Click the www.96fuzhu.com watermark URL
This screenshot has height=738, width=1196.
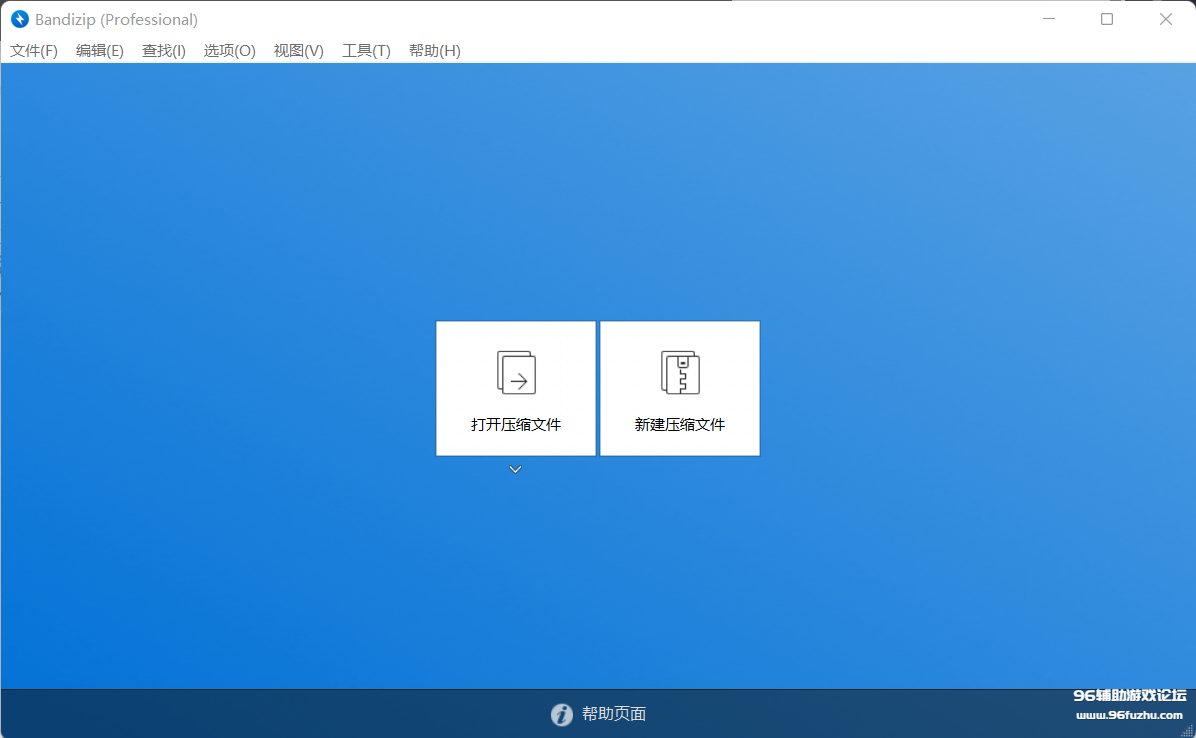(x=1129, y=715)
